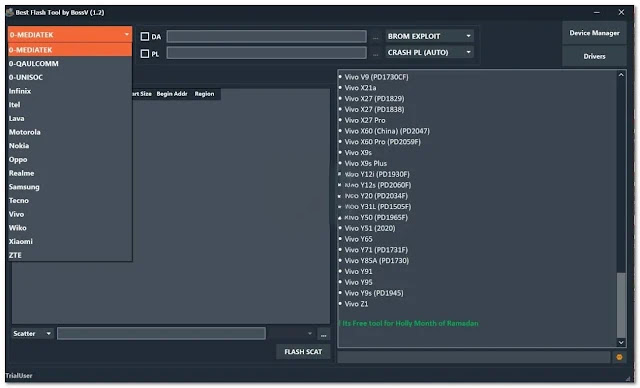Click Vivo X60 (China) (PD2047) entry

387,131
